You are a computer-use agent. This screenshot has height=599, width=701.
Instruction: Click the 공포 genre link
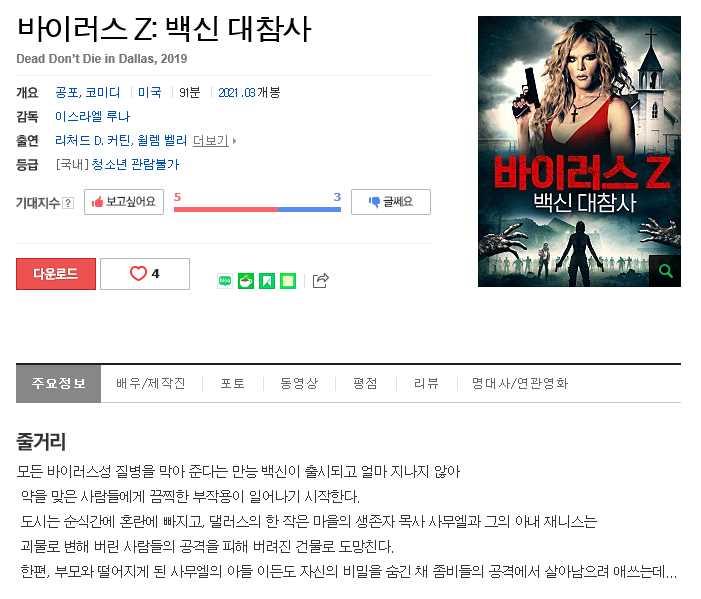click(x=66, y=93)
